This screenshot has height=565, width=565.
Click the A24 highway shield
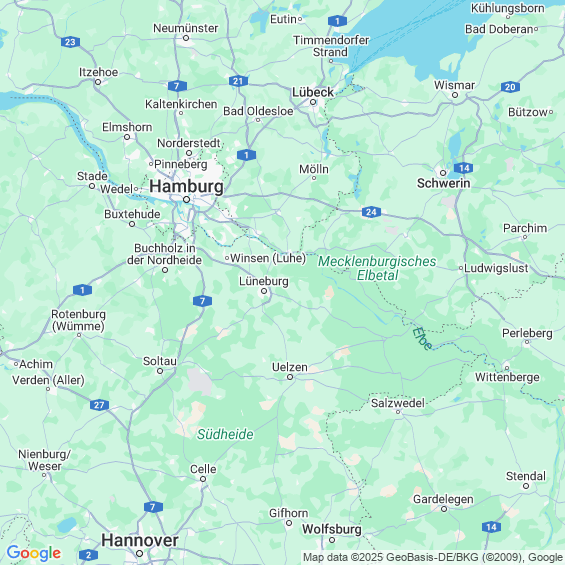[371, 212]
